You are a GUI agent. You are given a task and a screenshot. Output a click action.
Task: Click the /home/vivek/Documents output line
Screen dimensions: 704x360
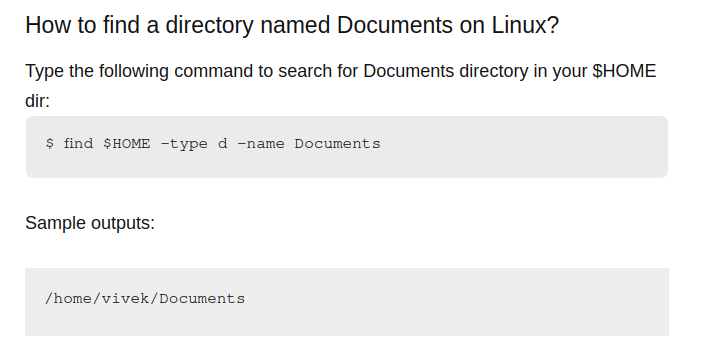click(145, 299)
